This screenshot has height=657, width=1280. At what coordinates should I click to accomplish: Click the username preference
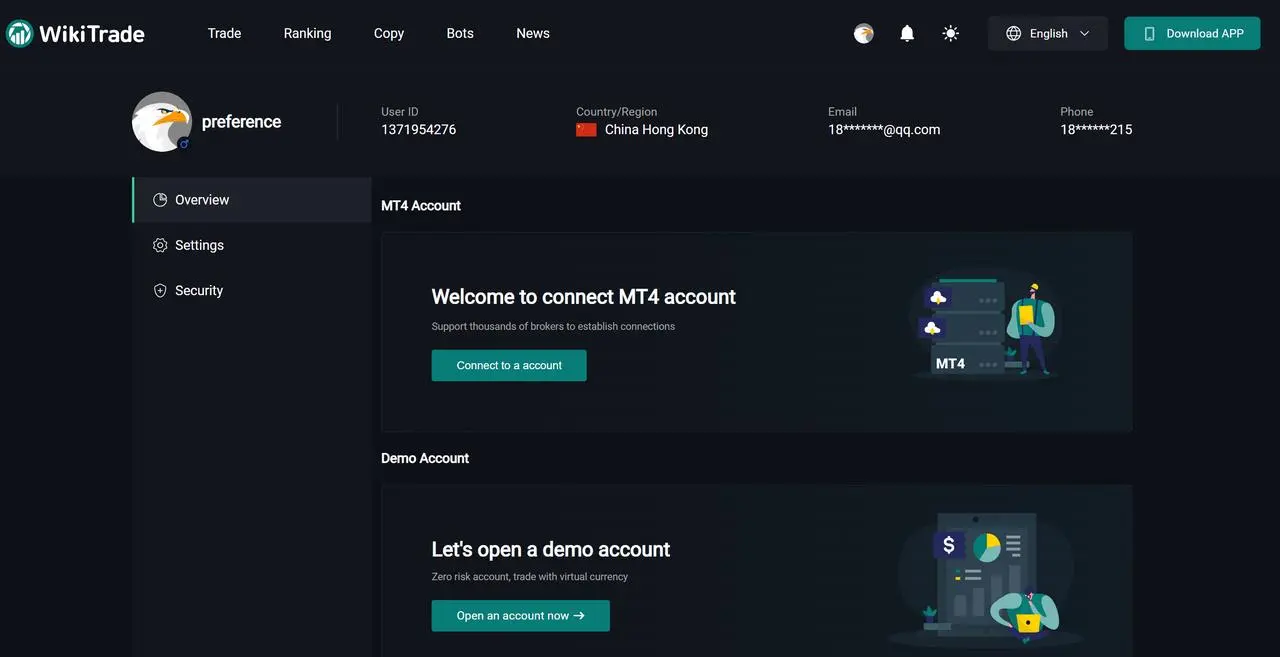[241, 122]
